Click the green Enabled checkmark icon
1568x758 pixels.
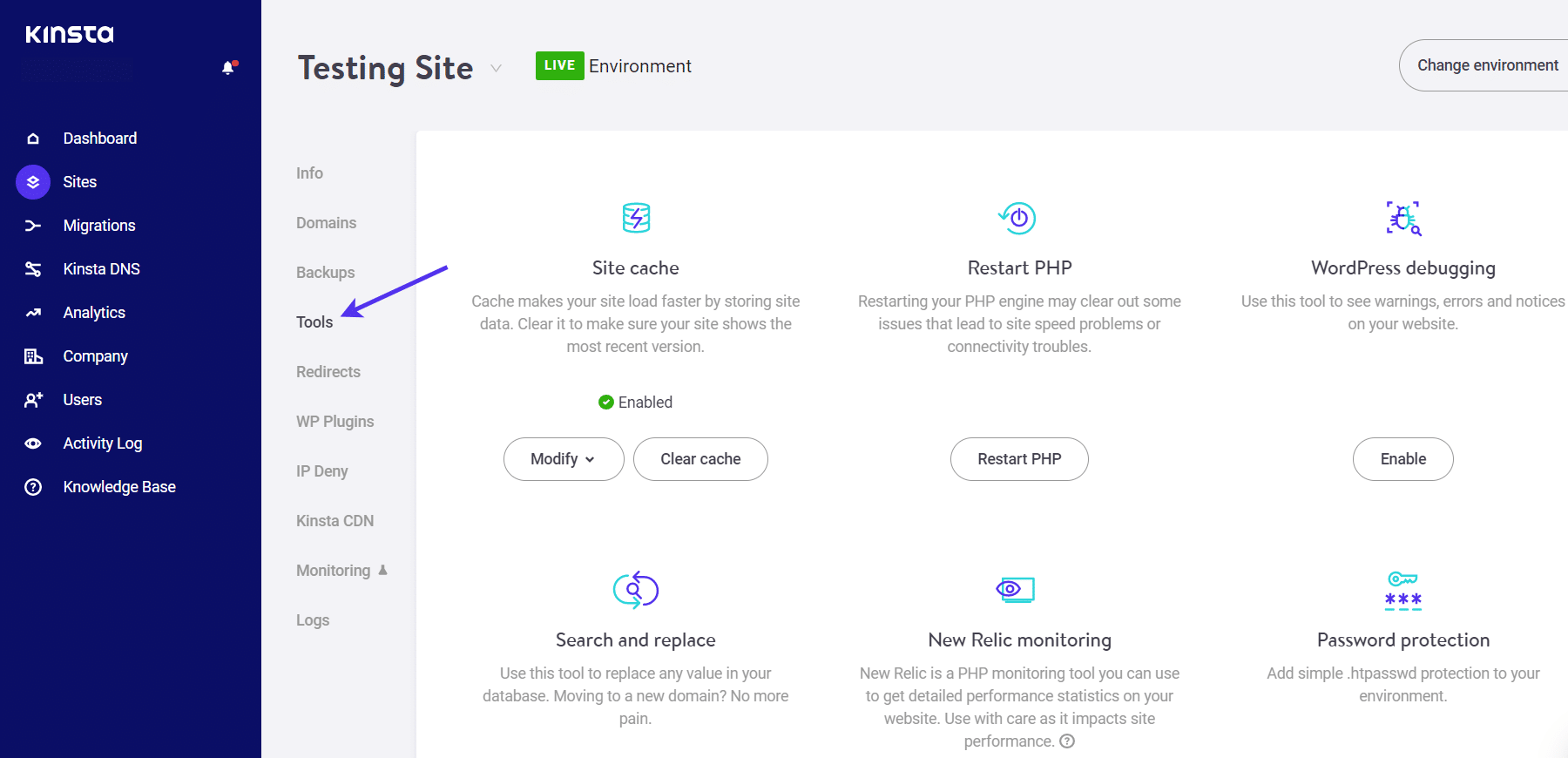pyautogui.click(x=606, y=402)
